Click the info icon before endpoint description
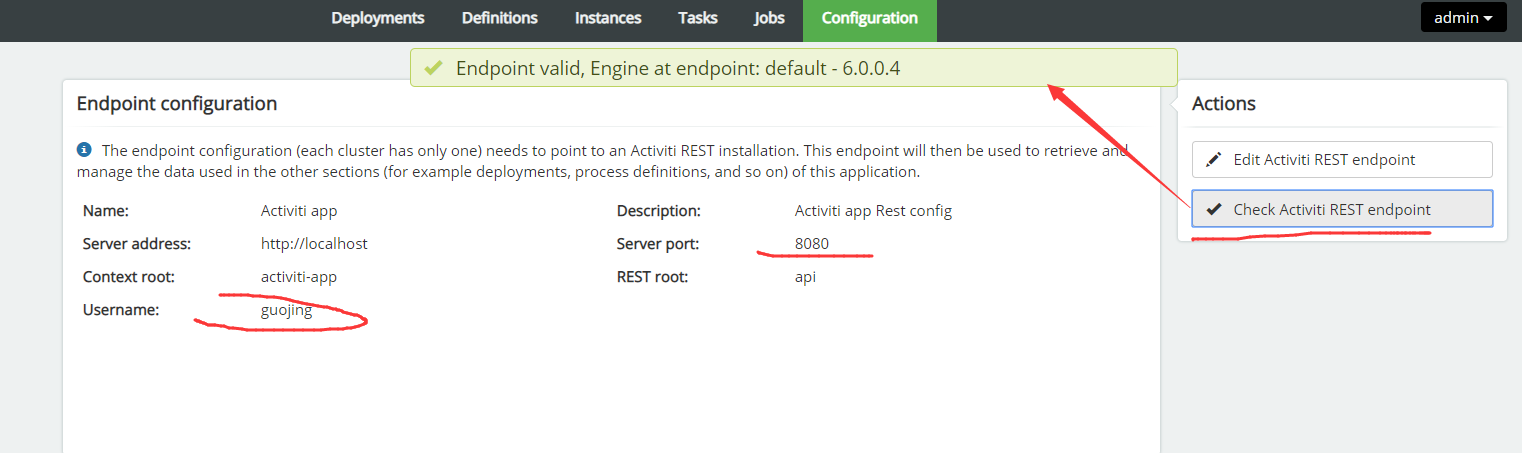Image resolution: width=1522 pixels, height=453 pixels. [x=84, y=151]
